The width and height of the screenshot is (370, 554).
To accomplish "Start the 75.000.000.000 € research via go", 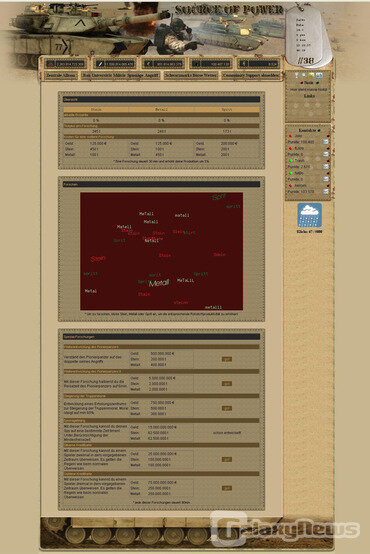I will pyautogui.click(x=227, y=488).
